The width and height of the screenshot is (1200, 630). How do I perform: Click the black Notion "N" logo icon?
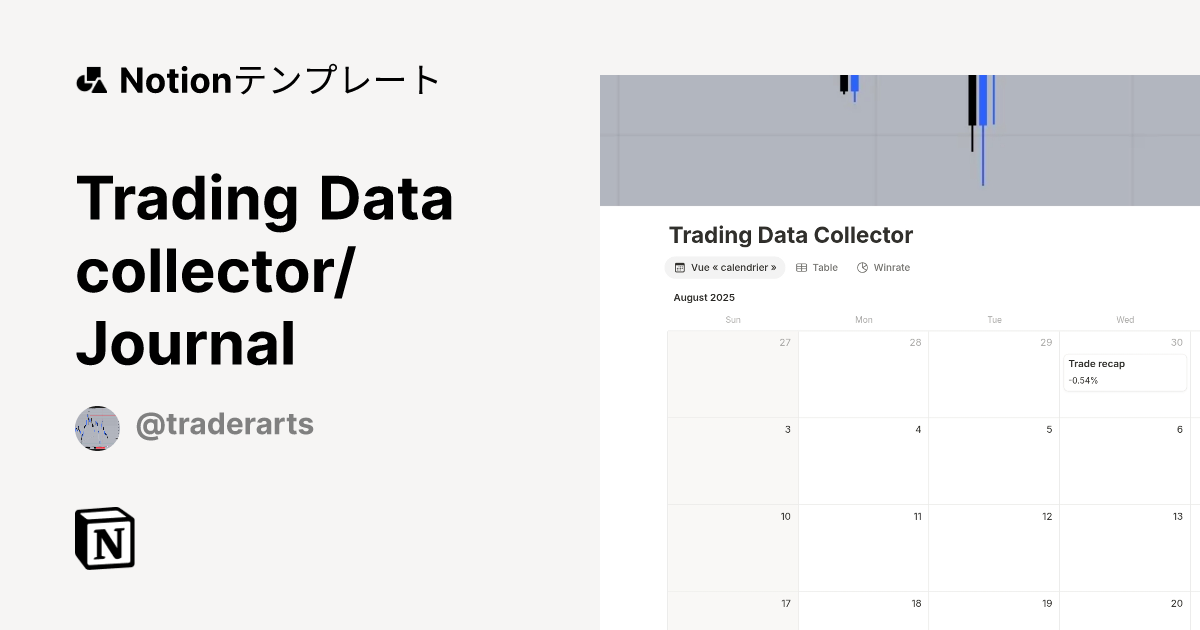click(x=104, y=538)
